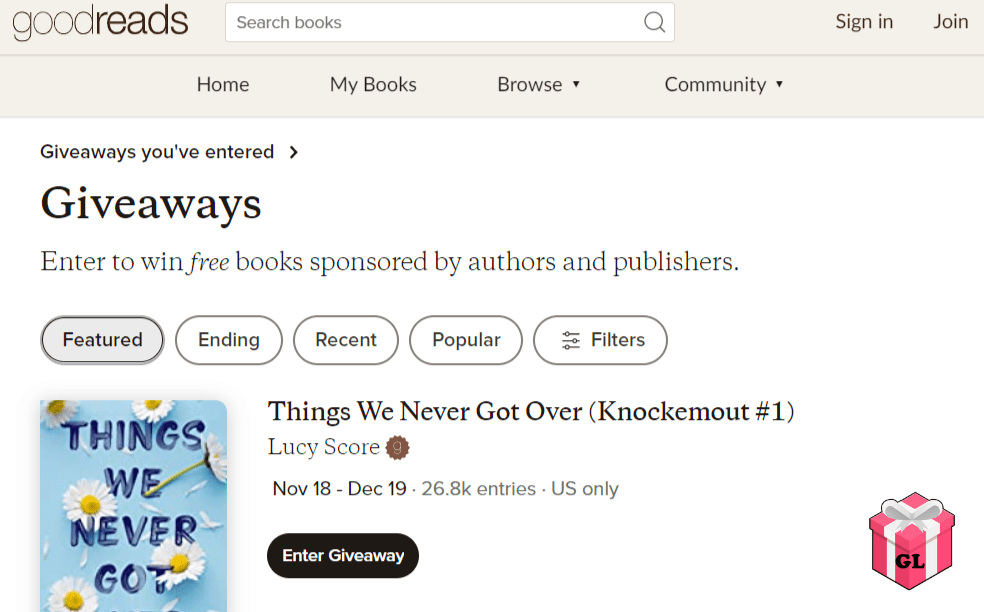
Task: Click the search magnifier icon
Action: coord(655,22)
